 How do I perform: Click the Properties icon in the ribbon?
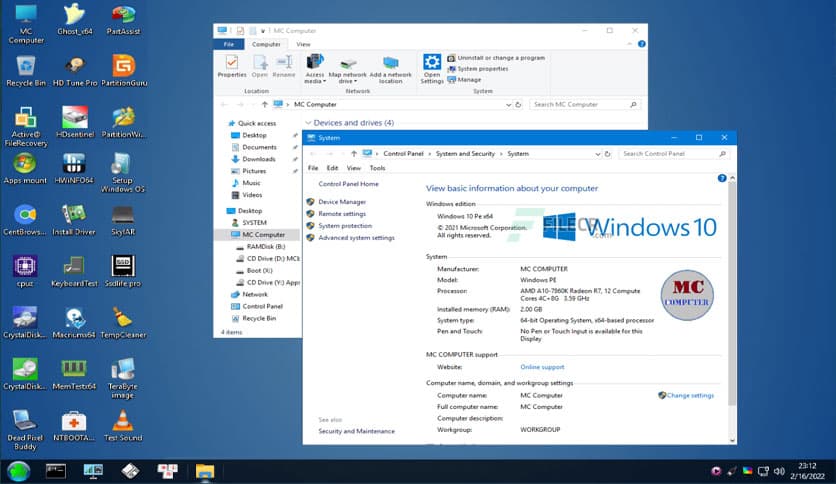(x=231, y=66)
